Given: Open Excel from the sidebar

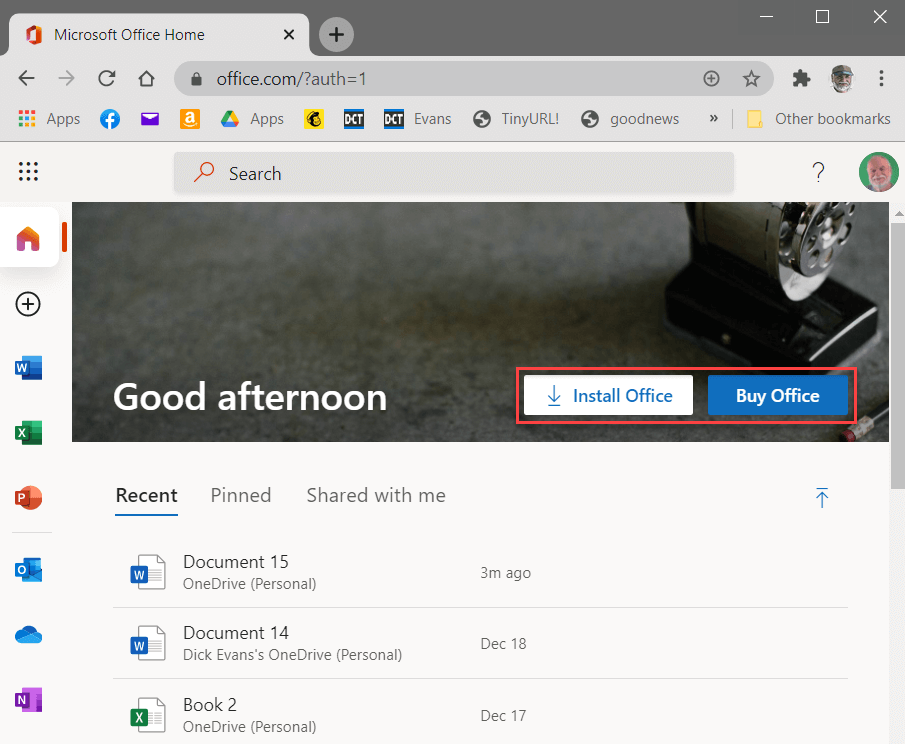Looking at the screenshot, I should (x=28, y=433).
